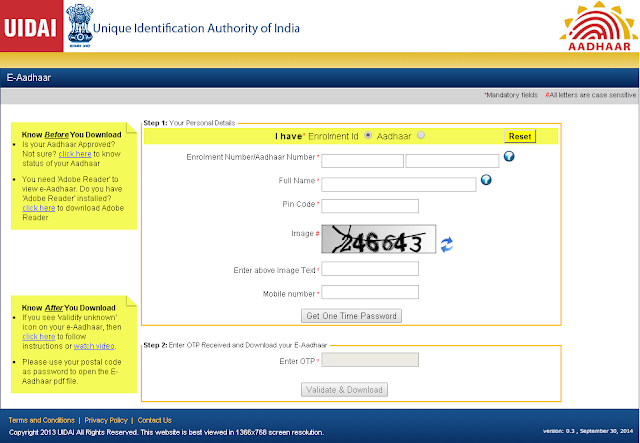Open 'click here' link for validity instructions
Viewport: 640px width, 443px height.
click(39, 336)
